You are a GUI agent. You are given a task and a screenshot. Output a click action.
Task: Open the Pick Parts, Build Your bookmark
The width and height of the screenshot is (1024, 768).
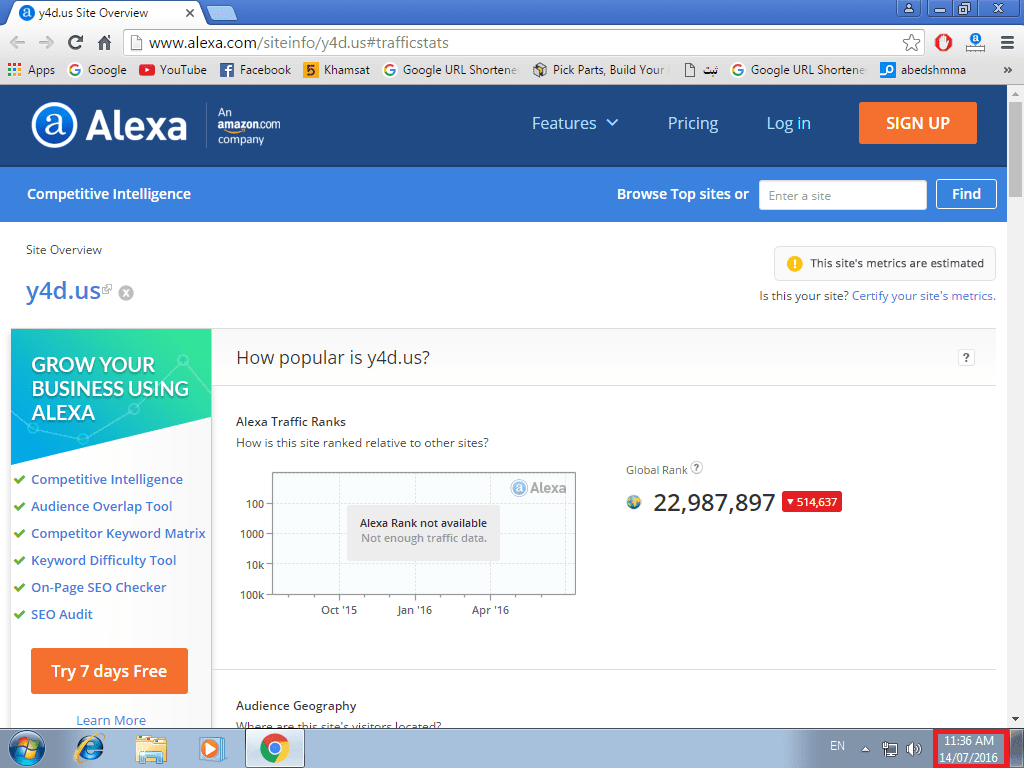[x=600, y=70]
